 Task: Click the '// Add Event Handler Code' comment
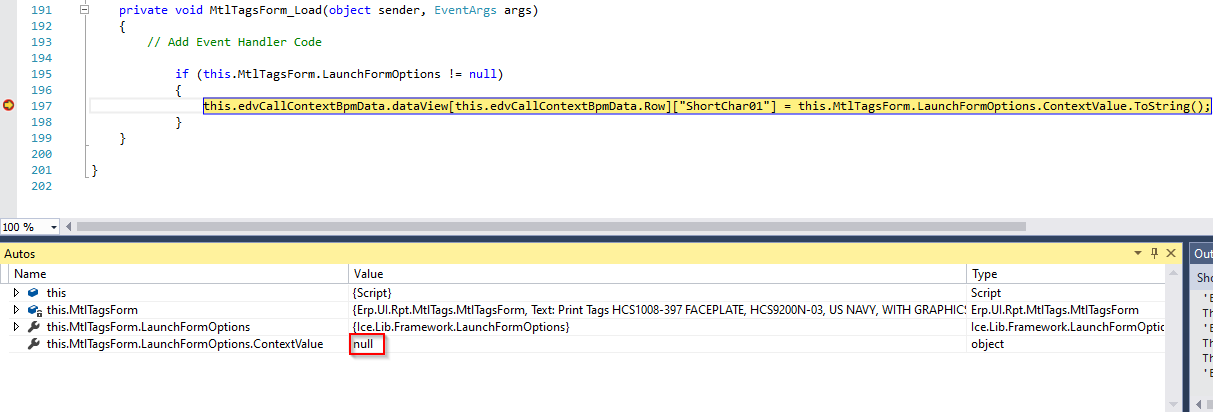click(x=234, y=42)
